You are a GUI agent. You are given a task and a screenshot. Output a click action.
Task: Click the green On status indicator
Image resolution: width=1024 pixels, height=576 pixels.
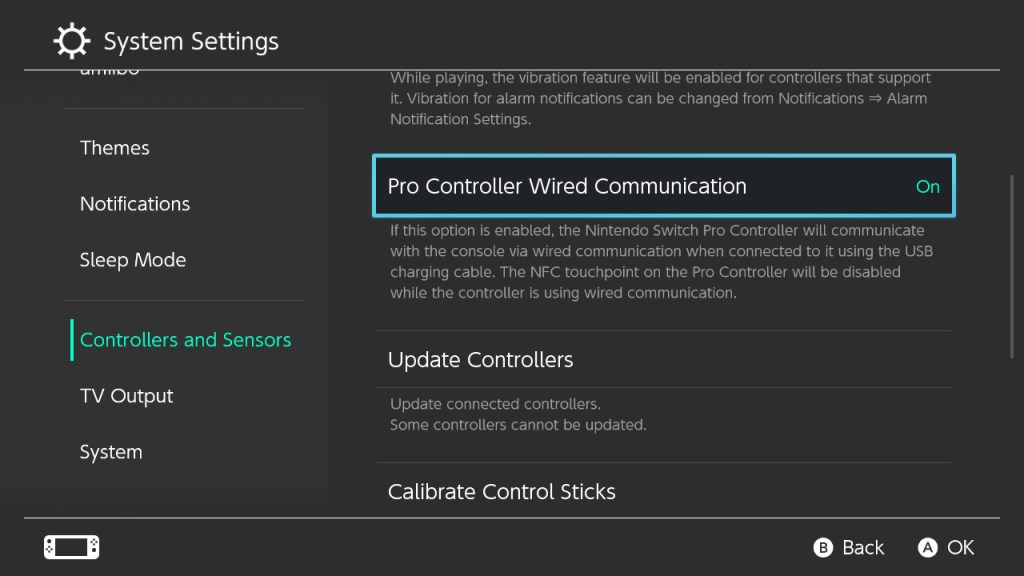coord(927,187)
